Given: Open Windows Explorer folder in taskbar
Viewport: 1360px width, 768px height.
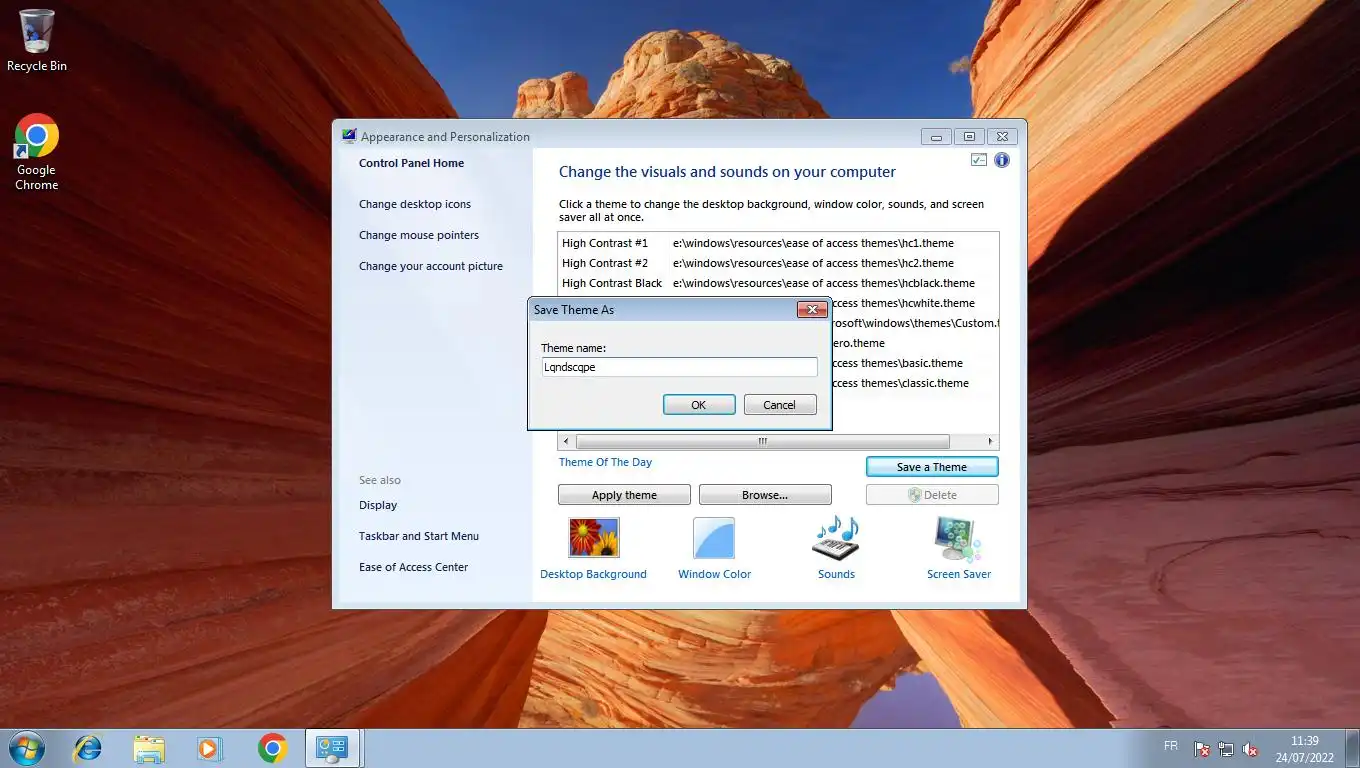Looking at the screenshot, I should [x=149, y=748].
